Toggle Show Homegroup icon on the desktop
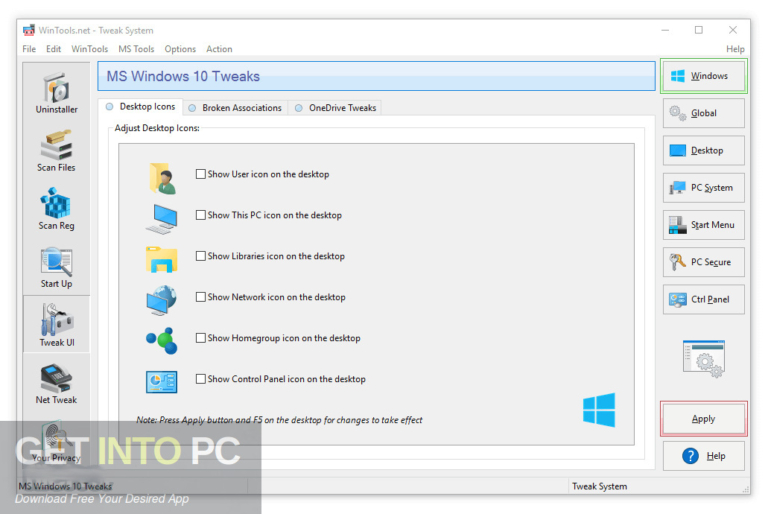 [200, 338]
